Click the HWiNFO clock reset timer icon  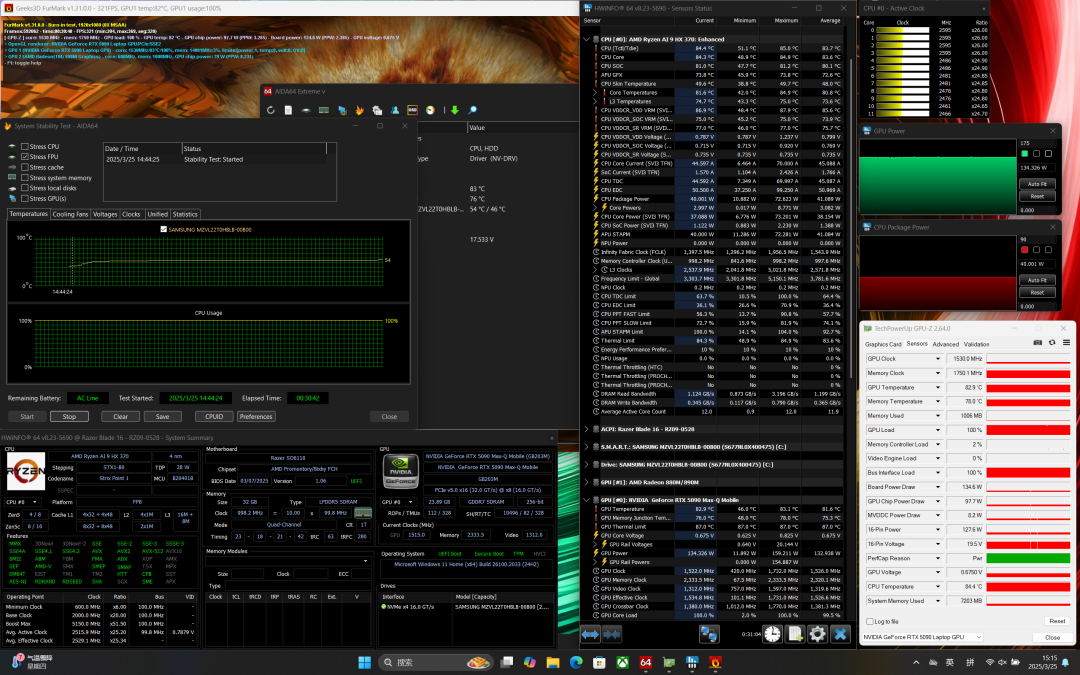pos(772,634)
